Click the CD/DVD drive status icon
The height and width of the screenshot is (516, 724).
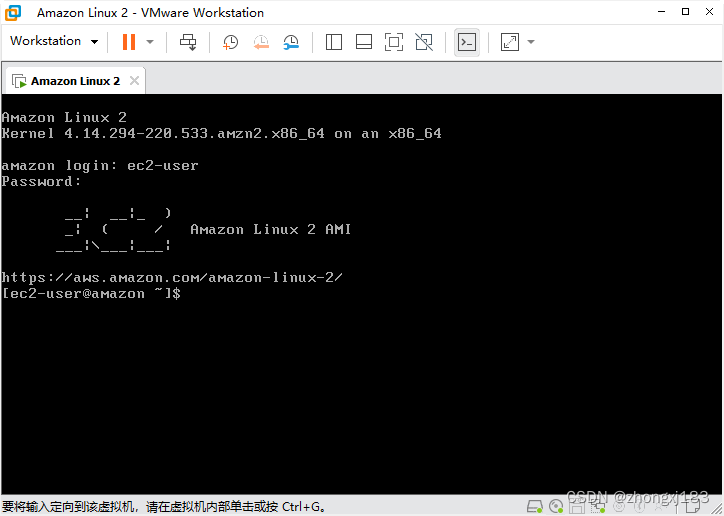(x=556, y=506)
